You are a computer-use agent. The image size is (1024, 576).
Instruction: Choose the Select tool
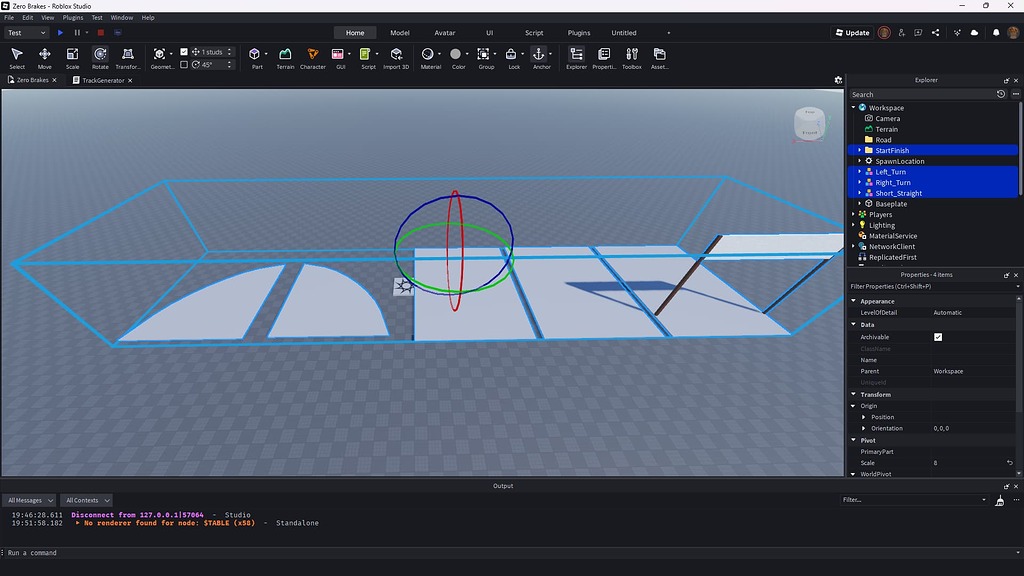coord(17,57)
